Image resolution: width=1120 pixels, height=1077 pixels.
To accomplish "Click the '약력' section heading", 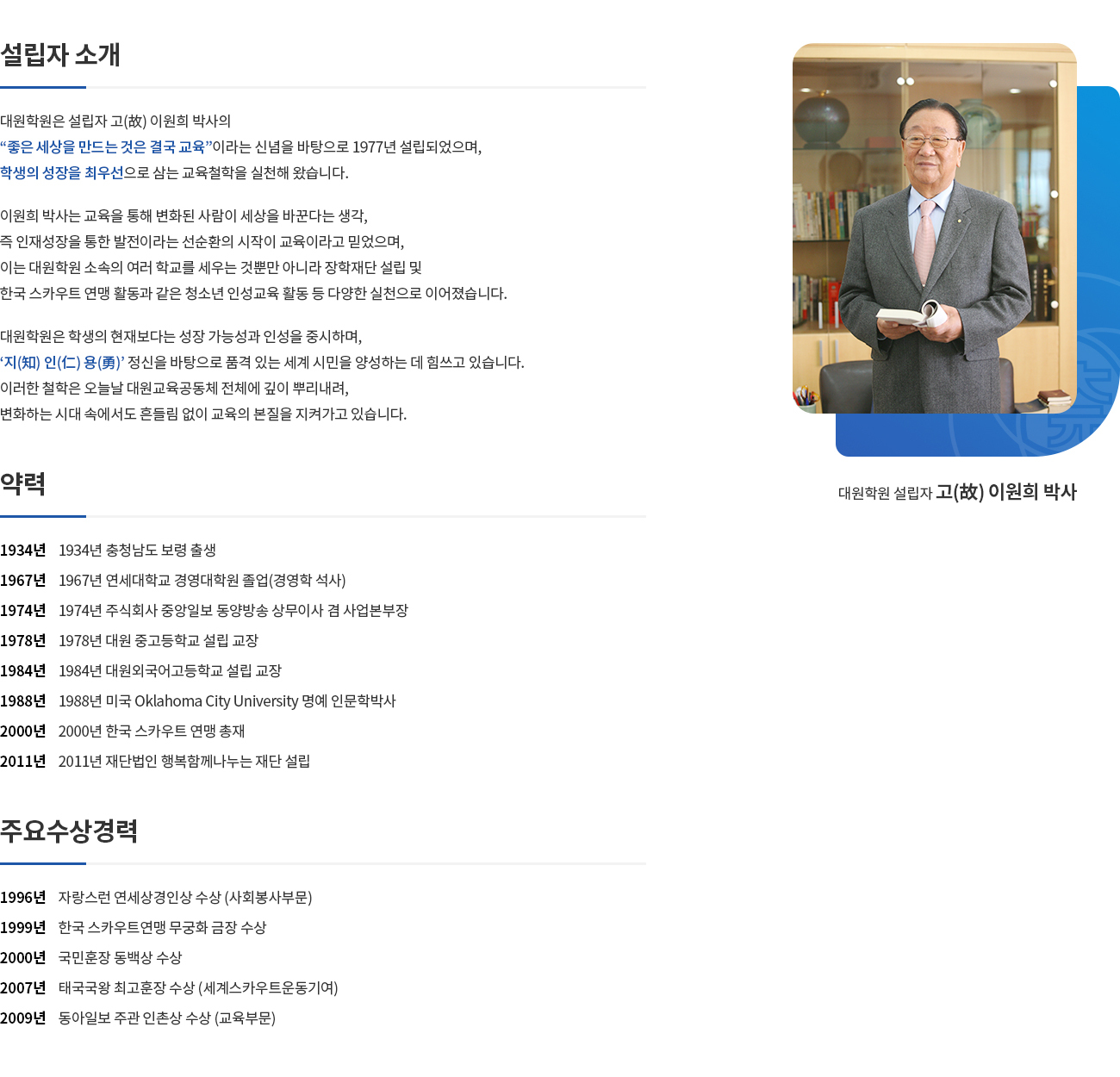I will [x=23, y=484].
